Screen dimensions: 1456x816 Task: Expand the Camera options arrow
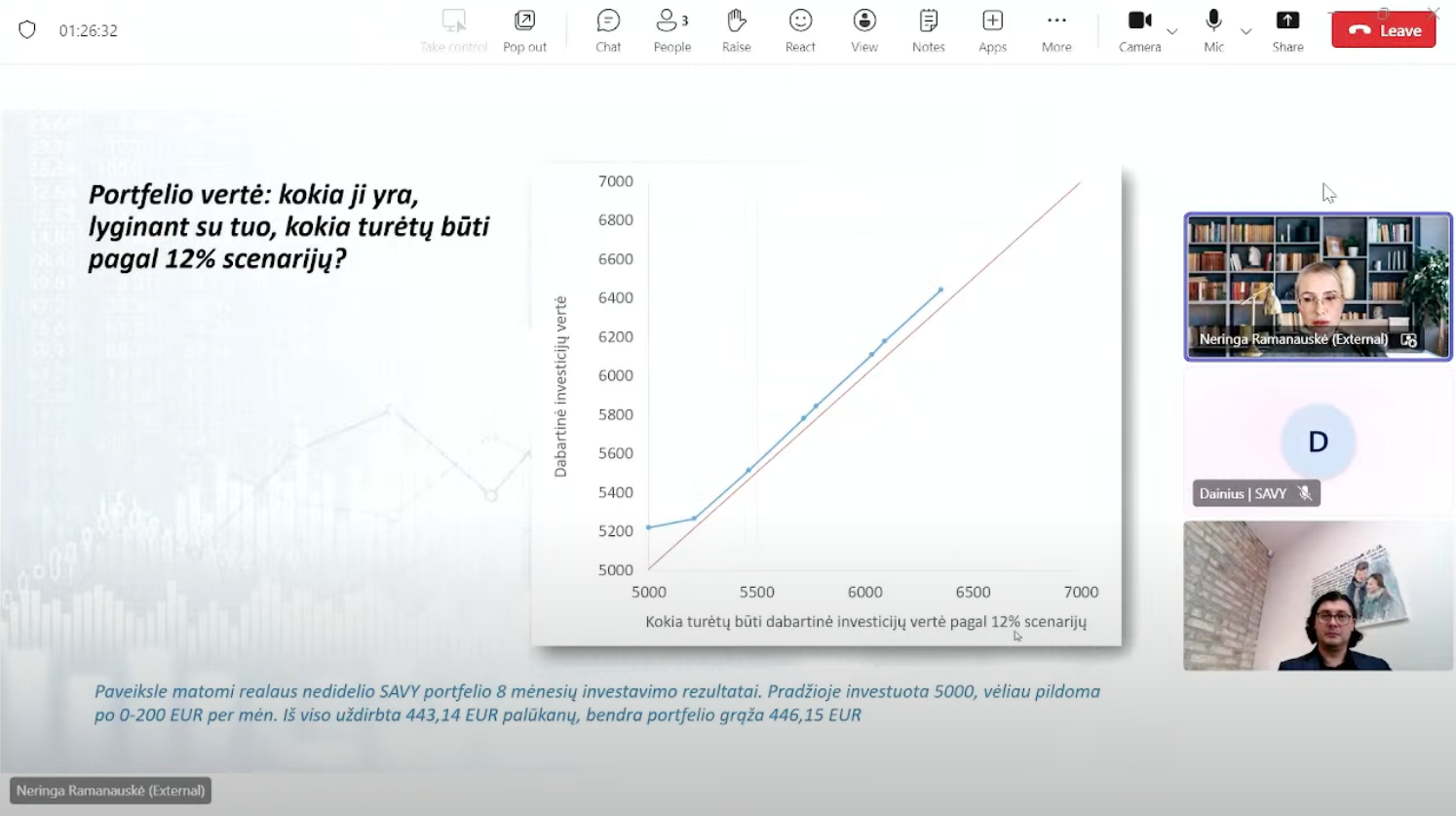click(x=1172, y=32)
